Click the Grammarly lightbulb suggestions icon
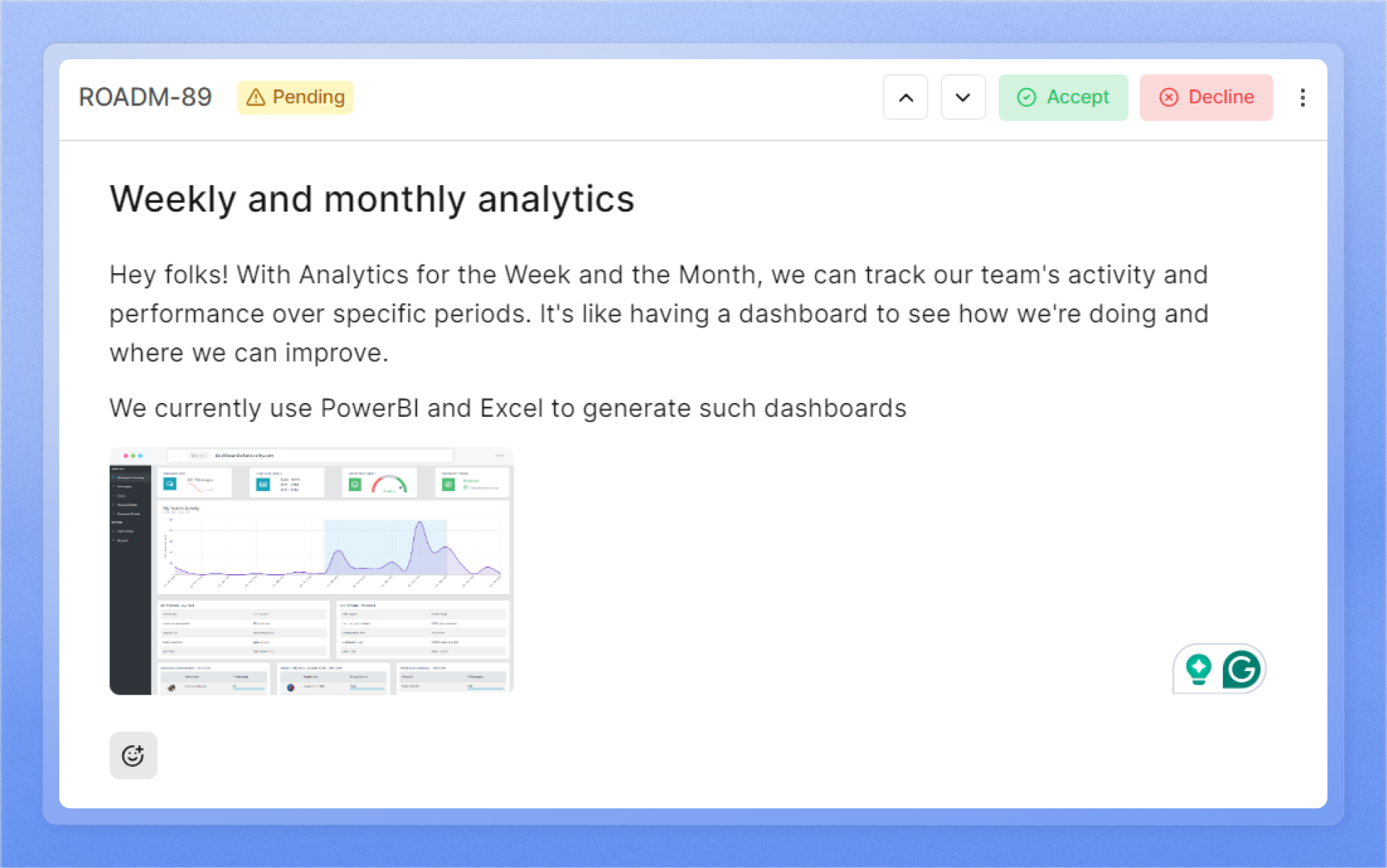The image size is (1387, 868). point(1198,669)
